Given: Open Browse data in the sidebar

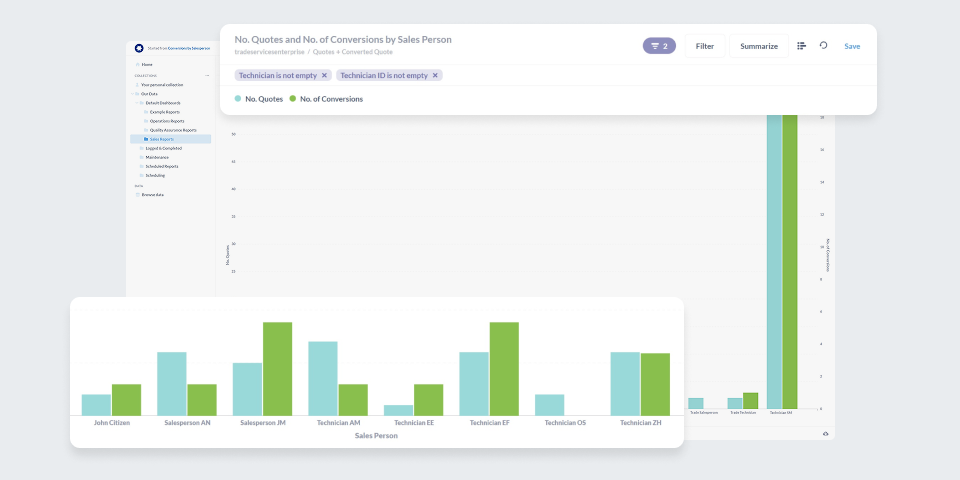Looking at the screenshot, I should (152, 195).
